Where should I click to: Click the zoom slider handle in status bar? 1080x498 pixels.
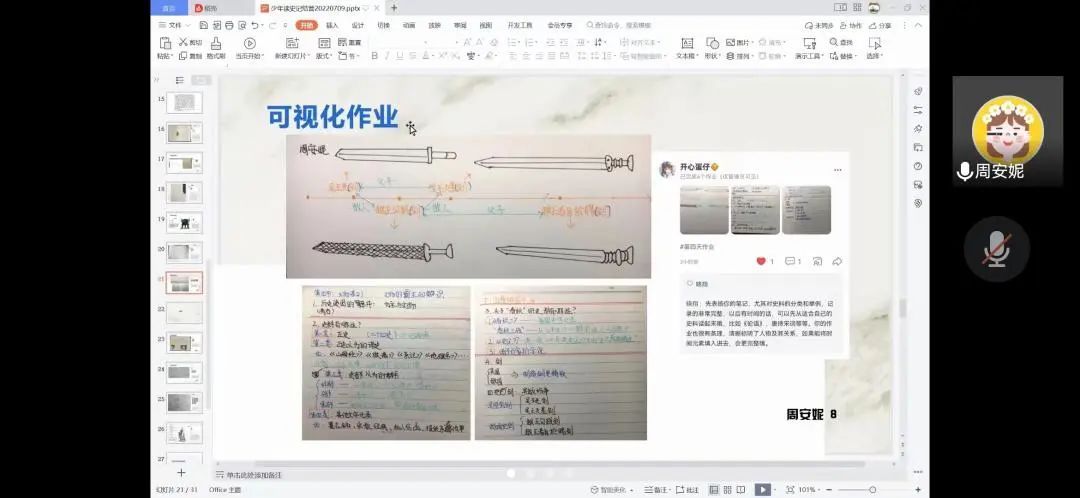pyautogui.click(x=873, y=490)
